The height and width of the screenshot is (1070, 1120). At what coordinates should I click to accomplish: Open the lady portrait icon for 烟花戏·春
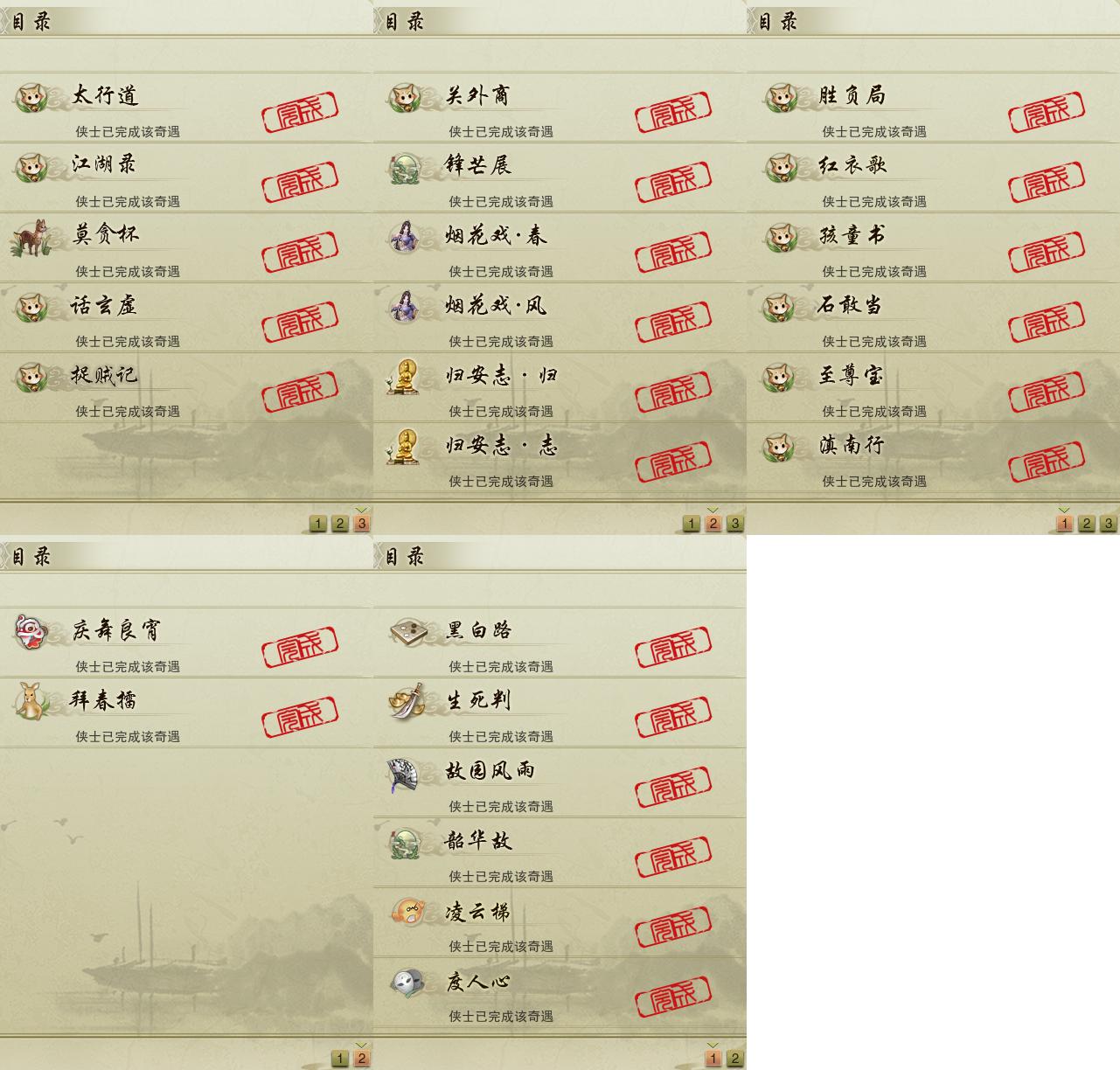click(x=406, y=237)
